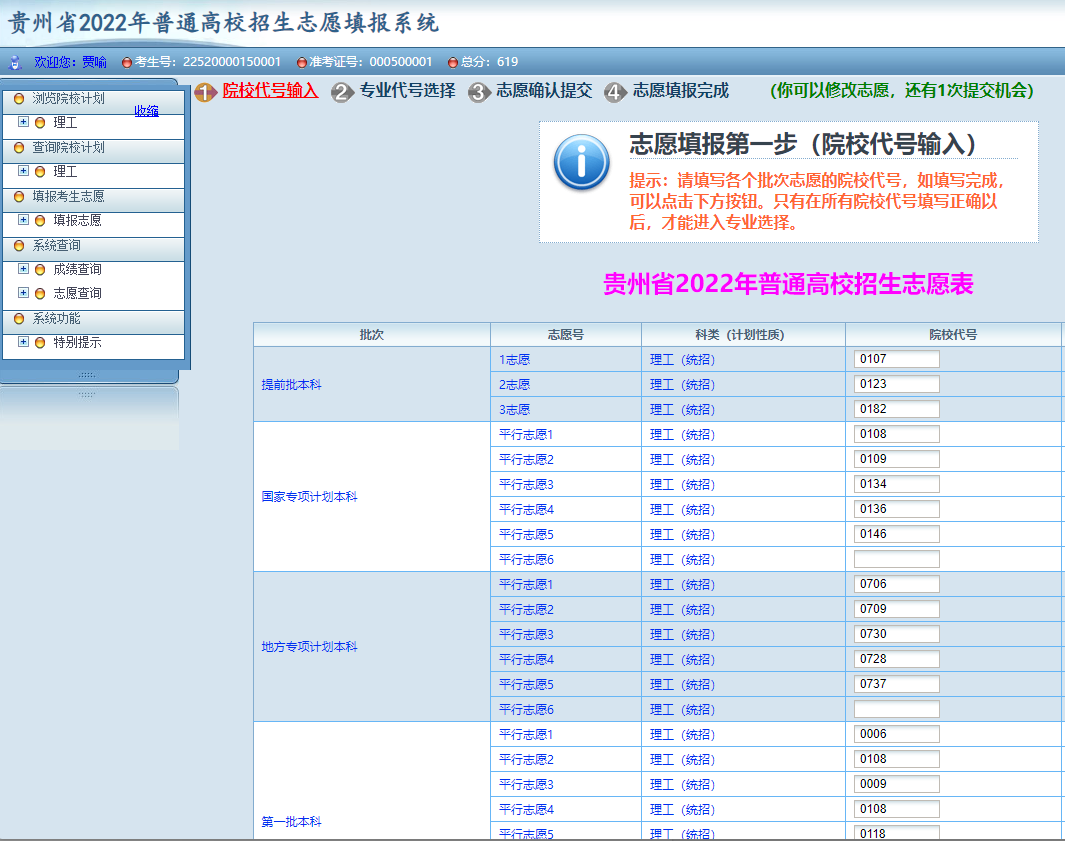Viewport: 1065px width, 841px height.
Task: Click the orange icon beside 查询院校计划
Action: [x=19, y=147]
